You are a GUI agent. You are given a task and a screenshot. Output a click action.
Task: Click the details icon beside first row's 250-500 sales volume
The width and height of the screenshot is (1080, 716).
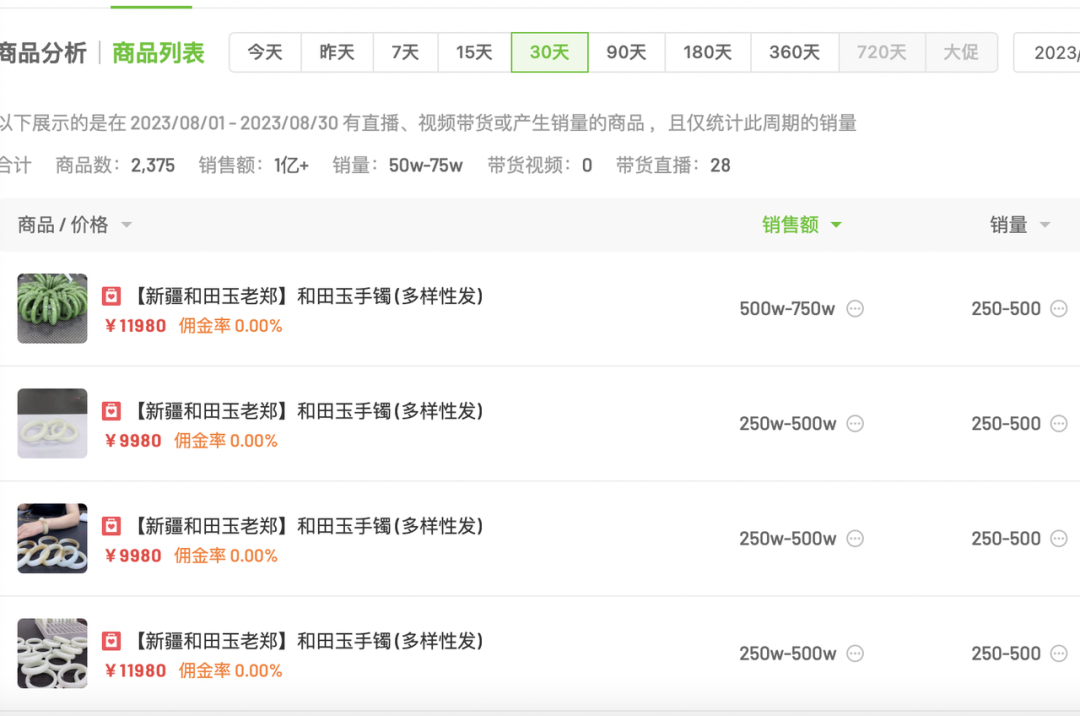point(1059,309)
